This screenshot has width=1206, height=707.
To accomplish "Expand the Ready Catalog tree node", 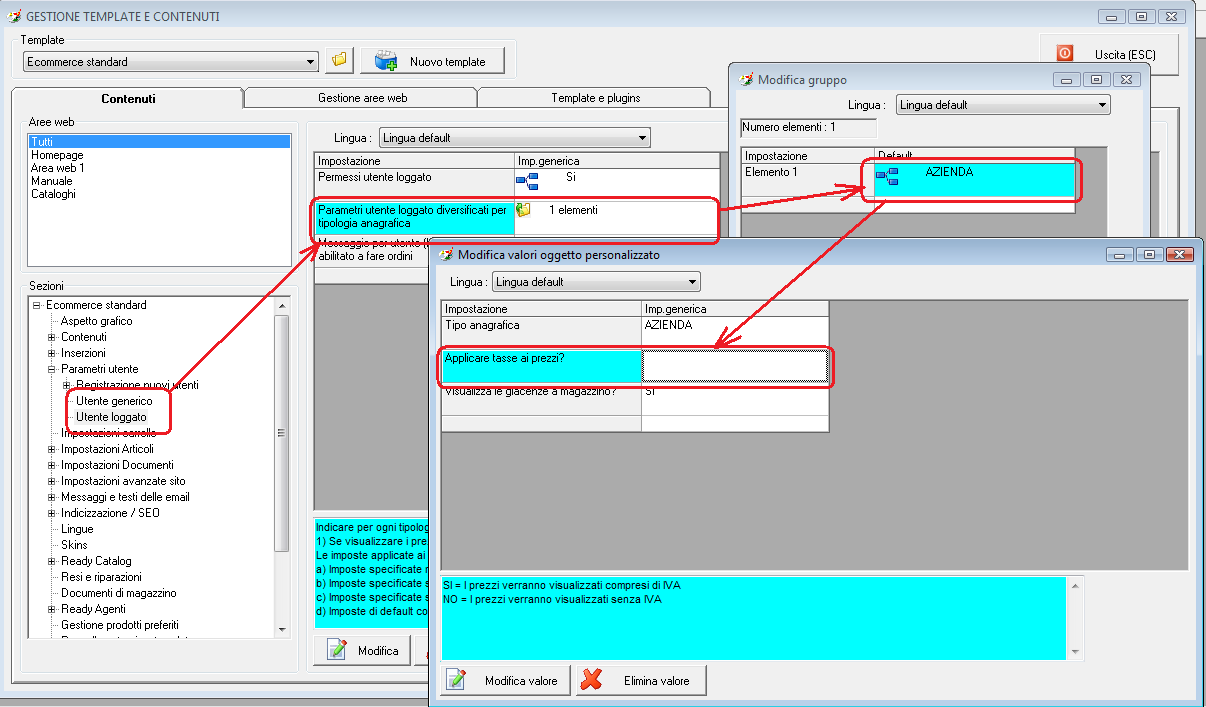I will pyautogui.click(x=52, y=561).
